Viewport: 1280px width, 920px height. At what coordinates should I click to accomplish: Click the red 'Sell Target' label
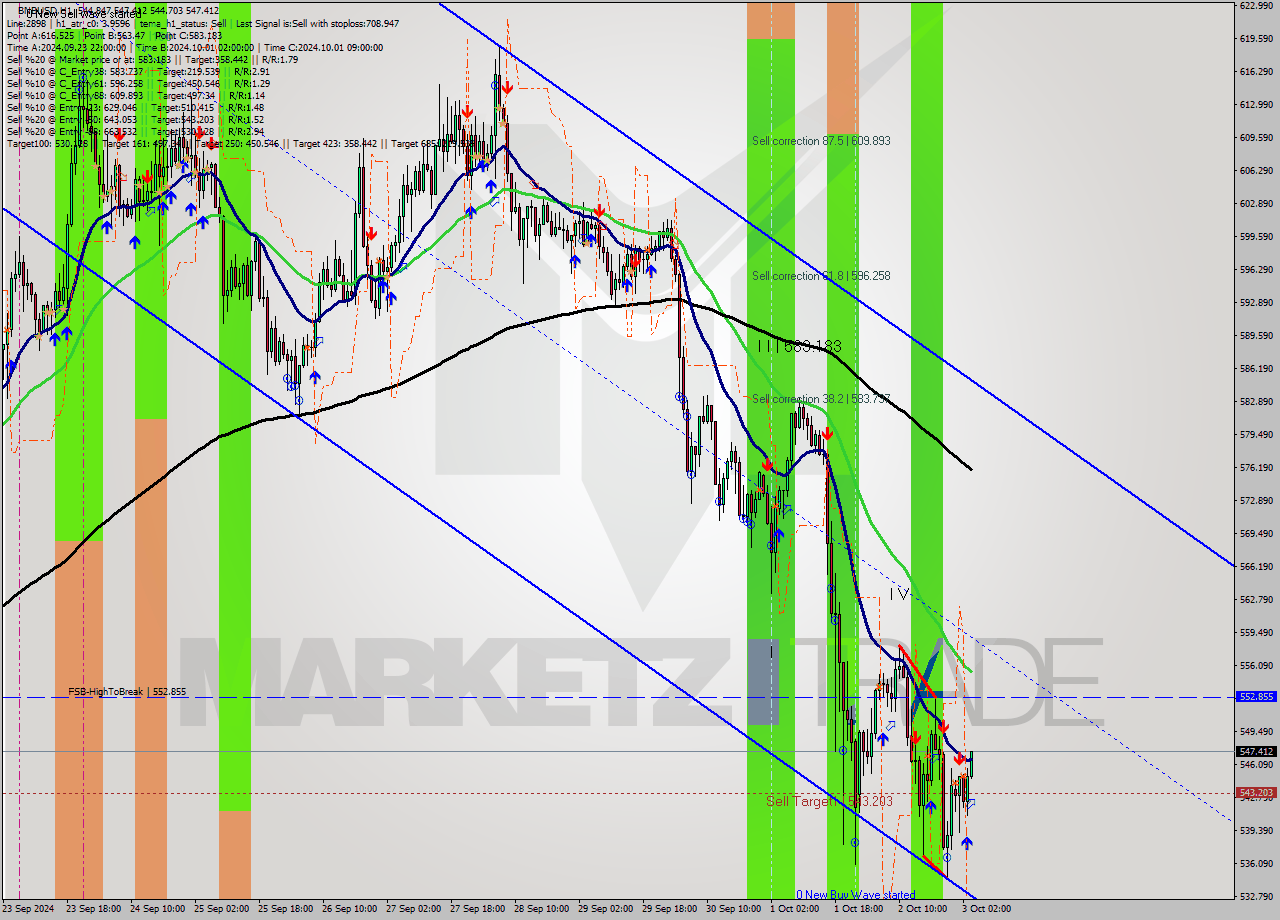828,802
